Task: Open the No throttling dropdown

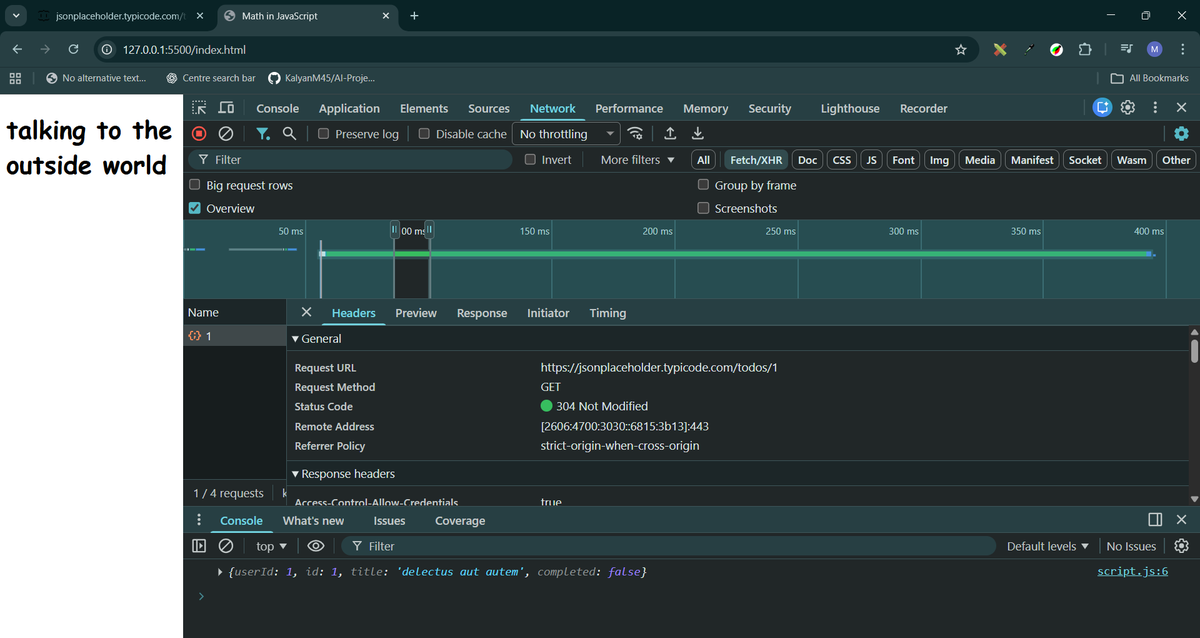Action: [568, 134]
